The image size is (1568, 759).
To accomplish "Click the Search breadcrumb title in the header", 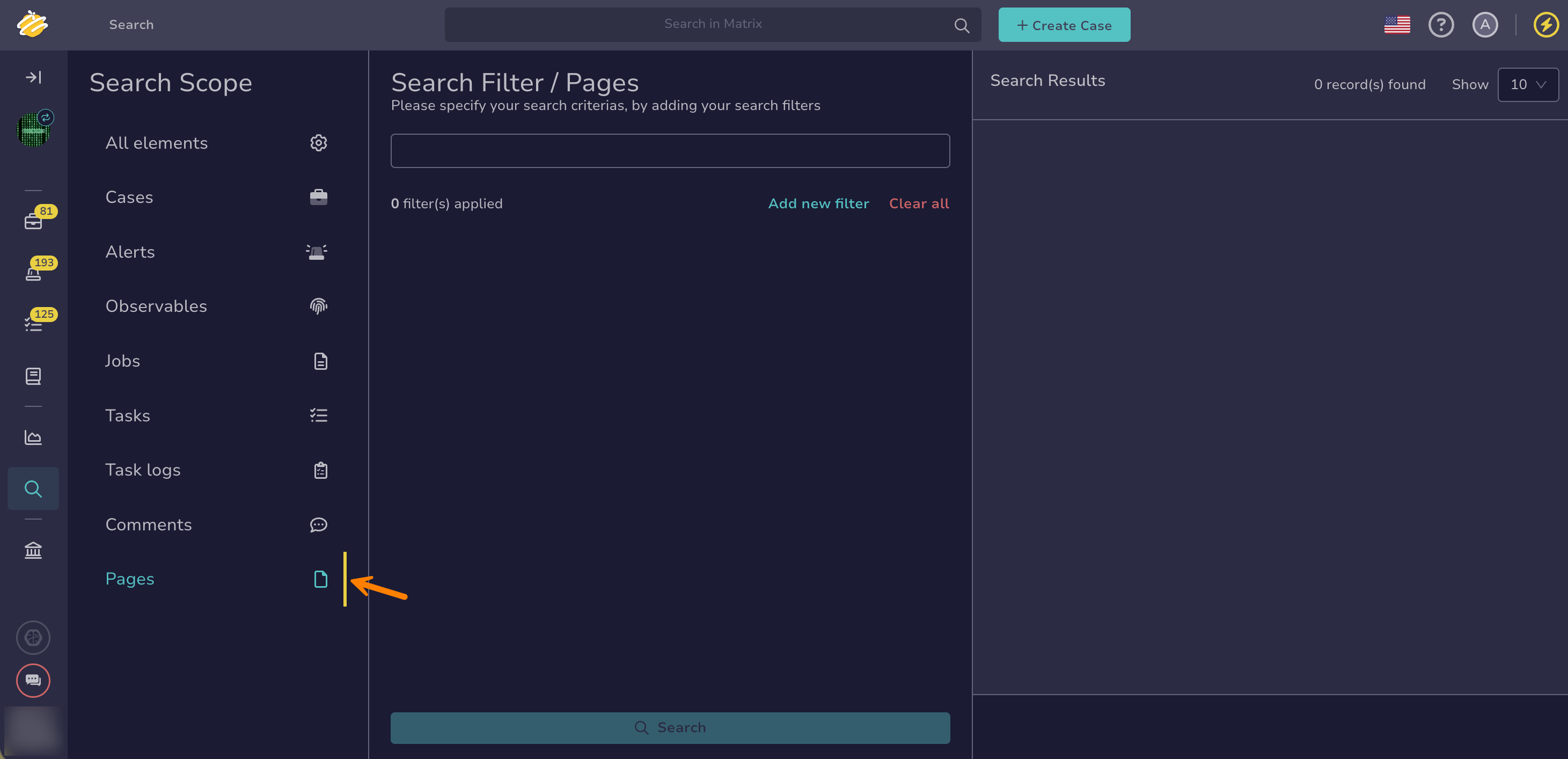I will click(x=131, y=25).
